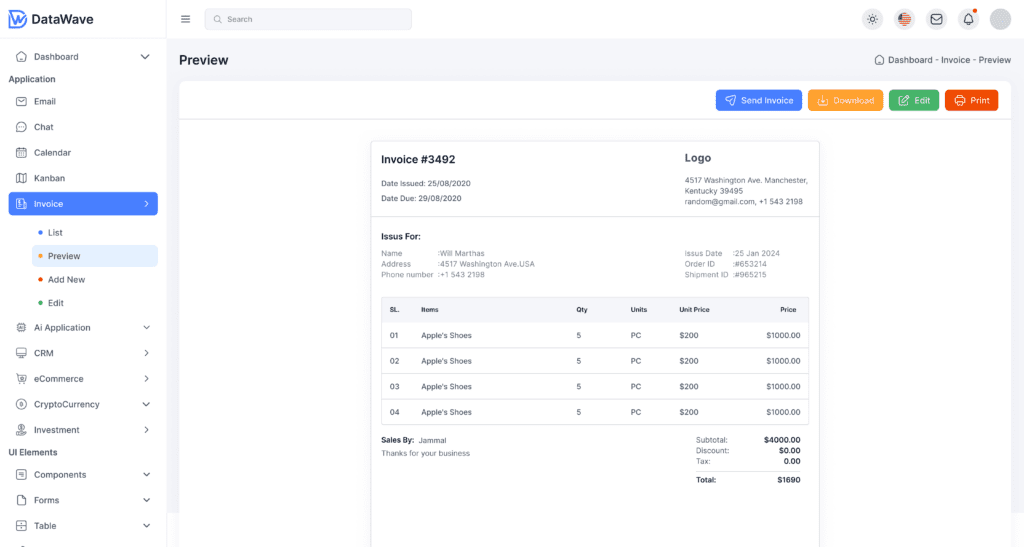The height and width of the screenshot is (547, 1024).
Task: Click the DataWave logo
Action: (x=52, y=19)
